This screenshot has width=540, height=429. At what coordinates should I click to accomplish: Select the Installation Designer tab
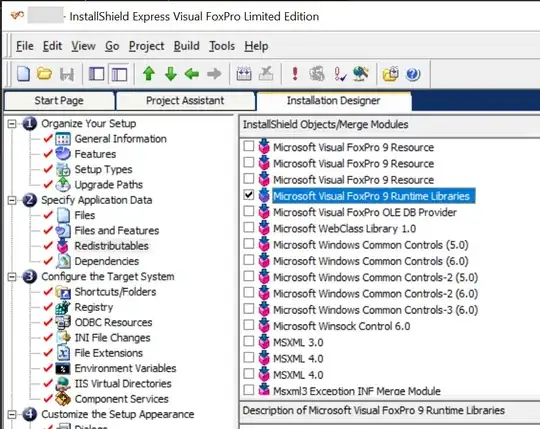[333, 101]
